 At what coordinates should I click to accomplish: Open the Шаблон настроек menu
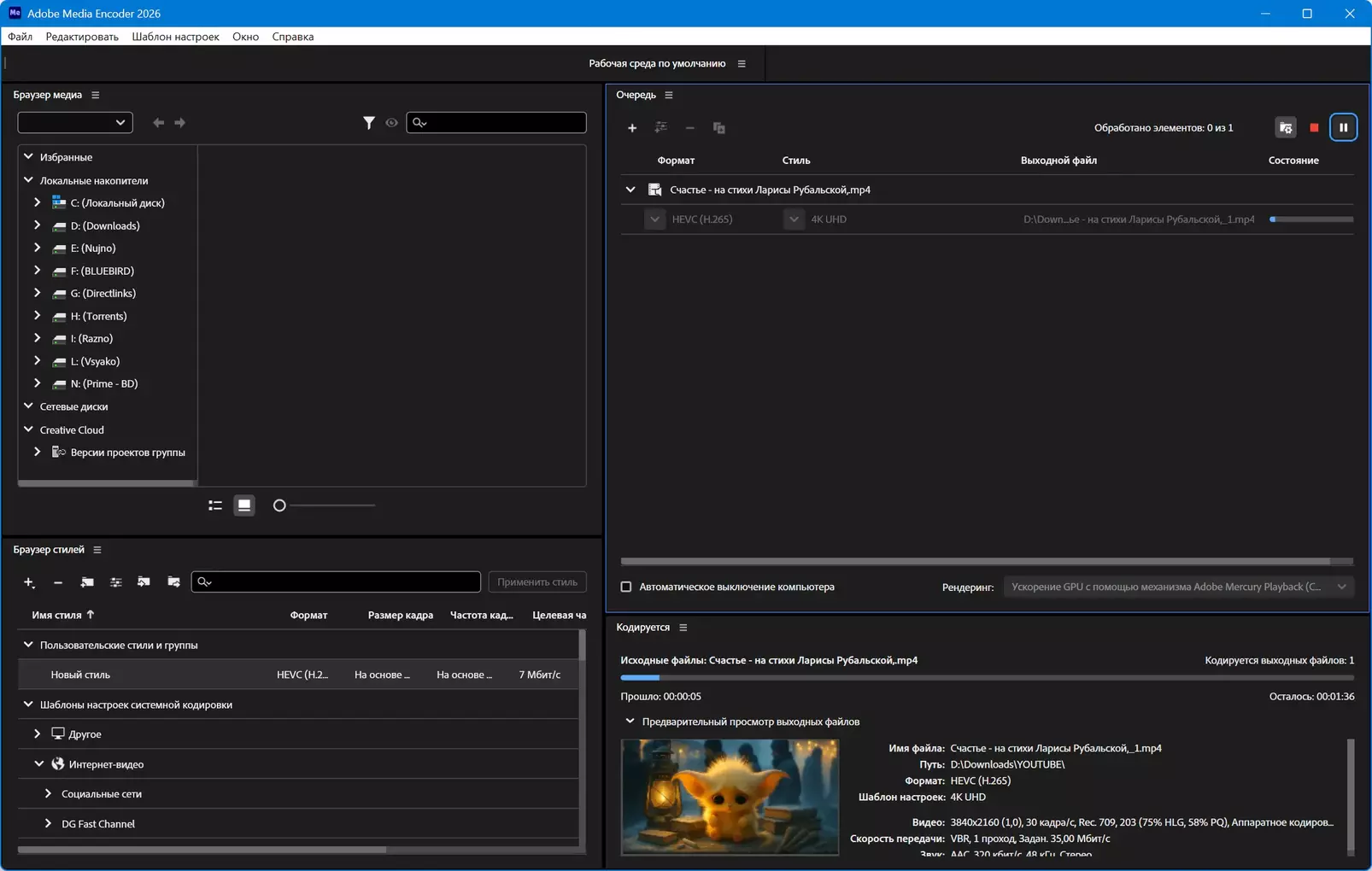pyautogui.click(x=175, y=37)
